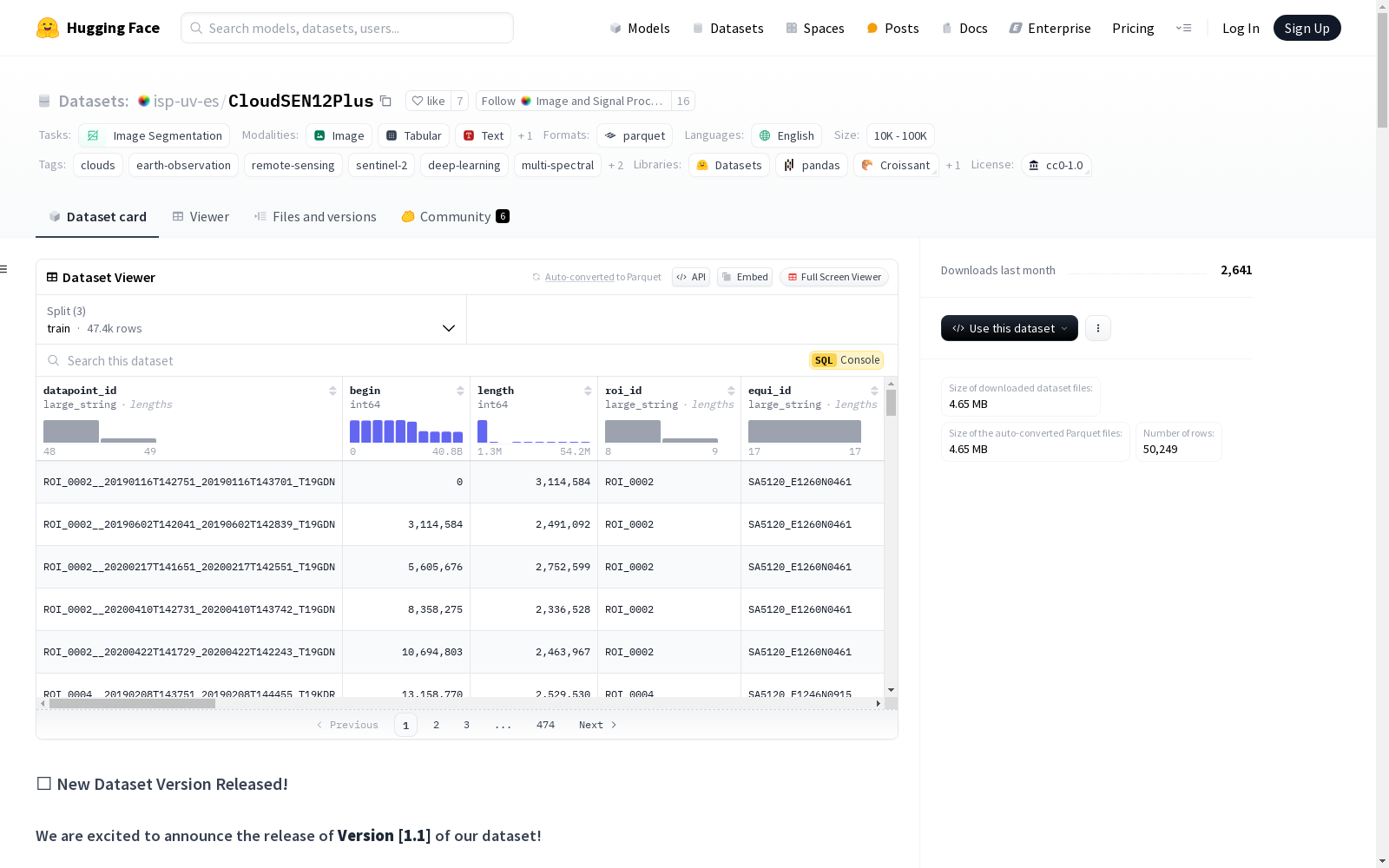This screenshot has height=868, width=1389.
Task: Click the Hugging Face logo icon
Action: point(48,28)
